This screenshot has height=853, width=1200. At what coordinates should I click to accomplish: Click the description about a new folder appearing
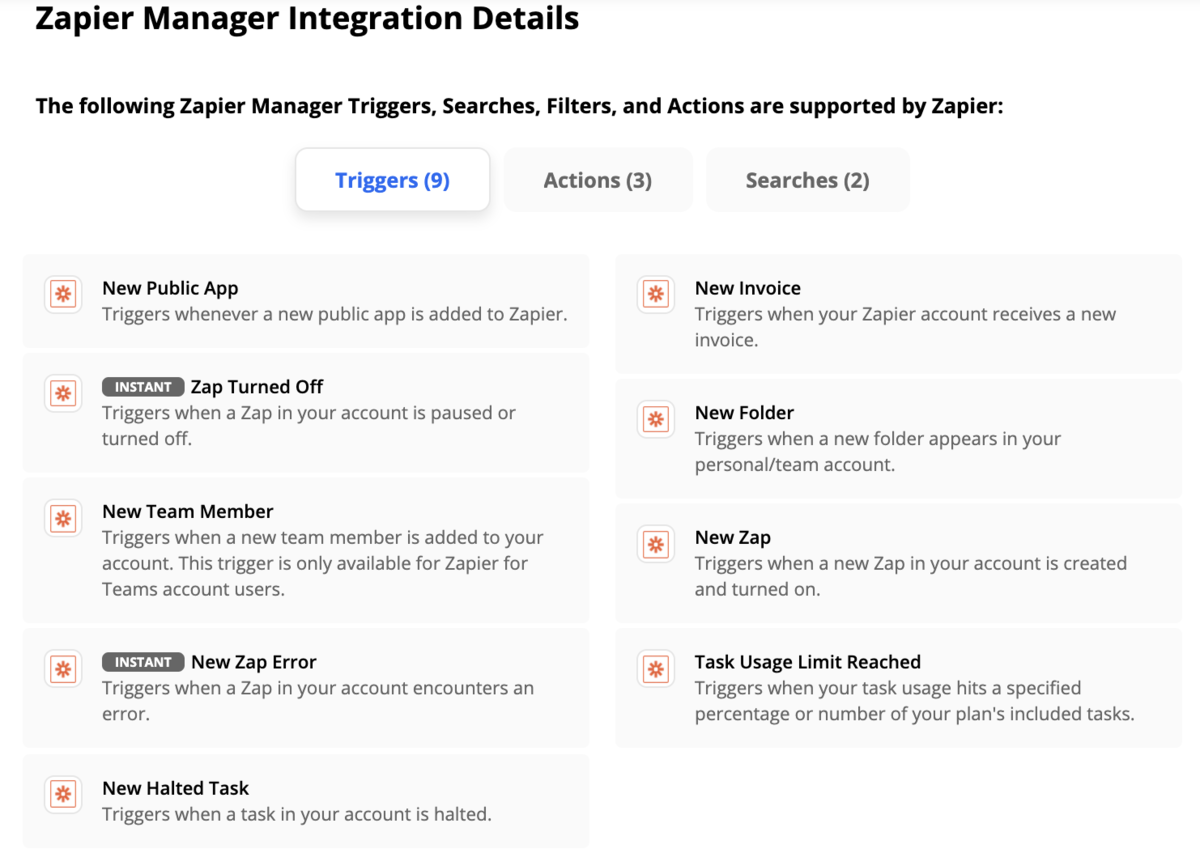(878, 452)
